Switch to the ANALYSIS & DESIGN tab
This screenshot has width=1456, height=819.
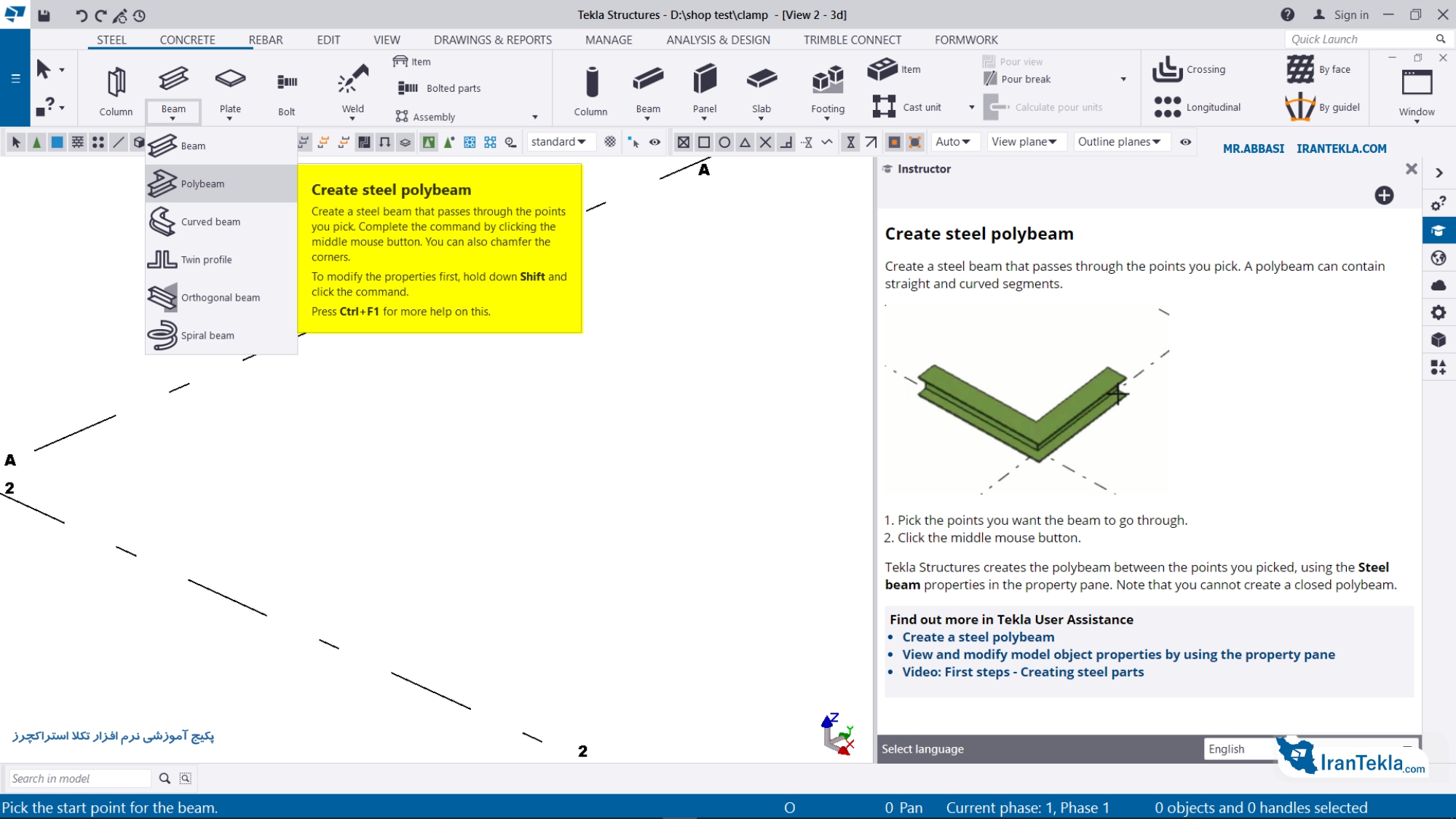(x=718, y=40)
